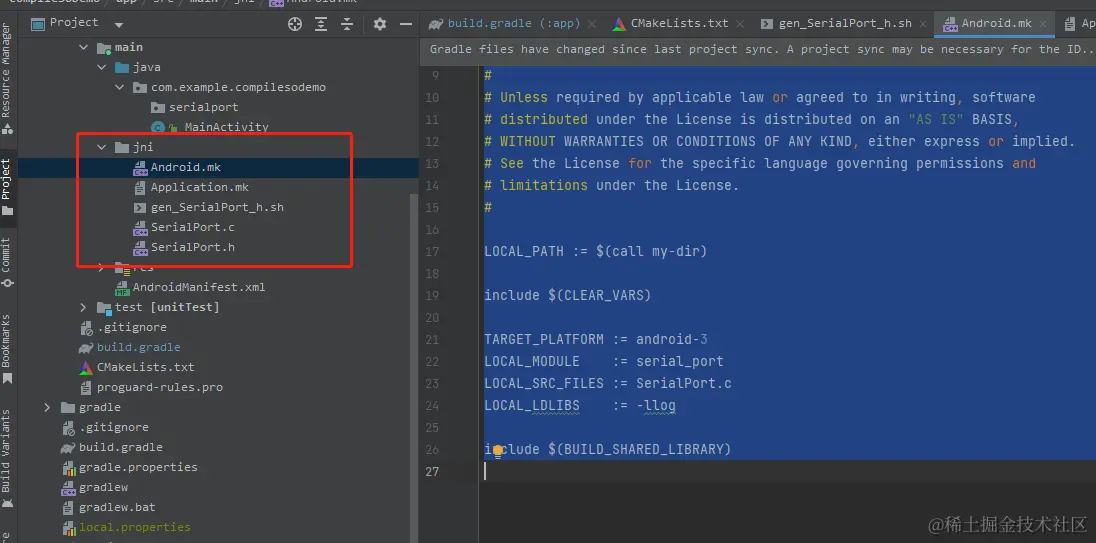
Task: Toggle the Project side tab
Action: [x=7, y=187]
